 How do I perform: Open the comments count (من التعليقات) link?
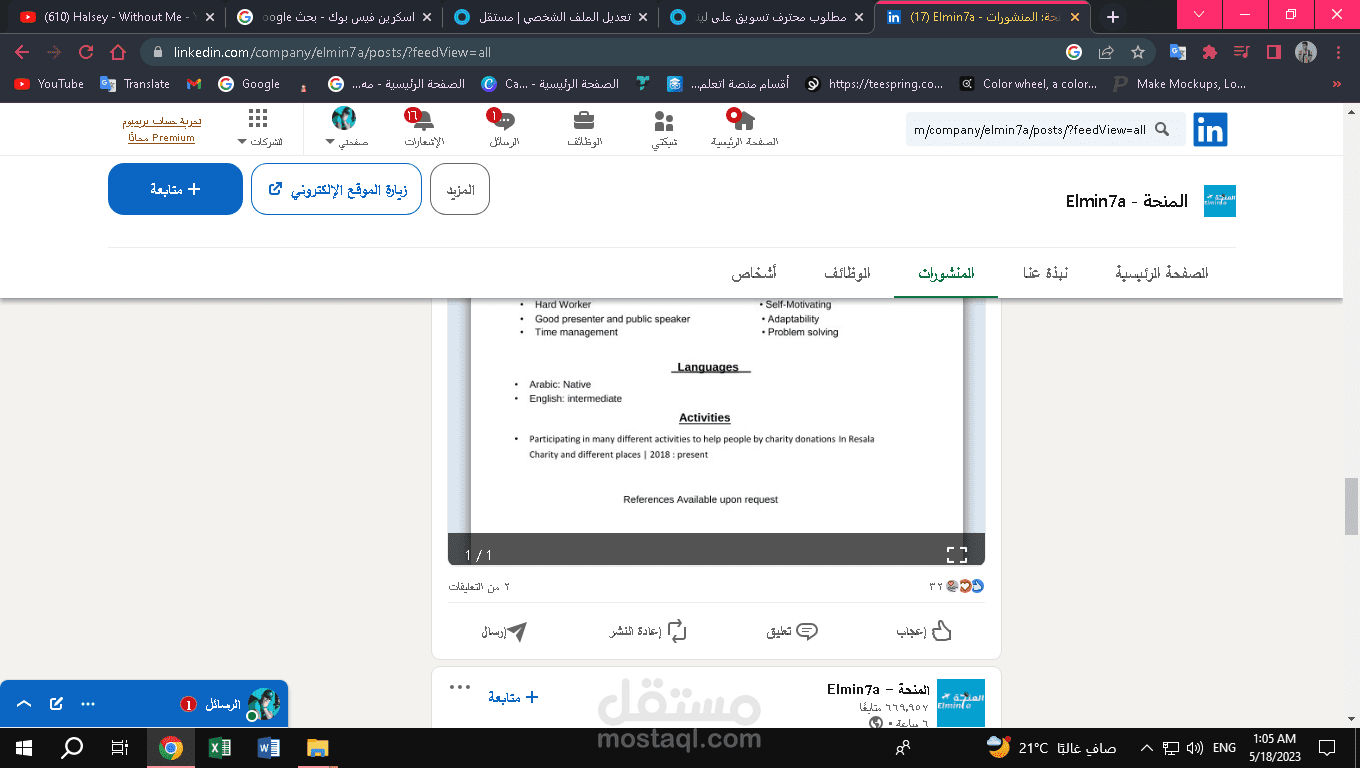tap(479, 586)
